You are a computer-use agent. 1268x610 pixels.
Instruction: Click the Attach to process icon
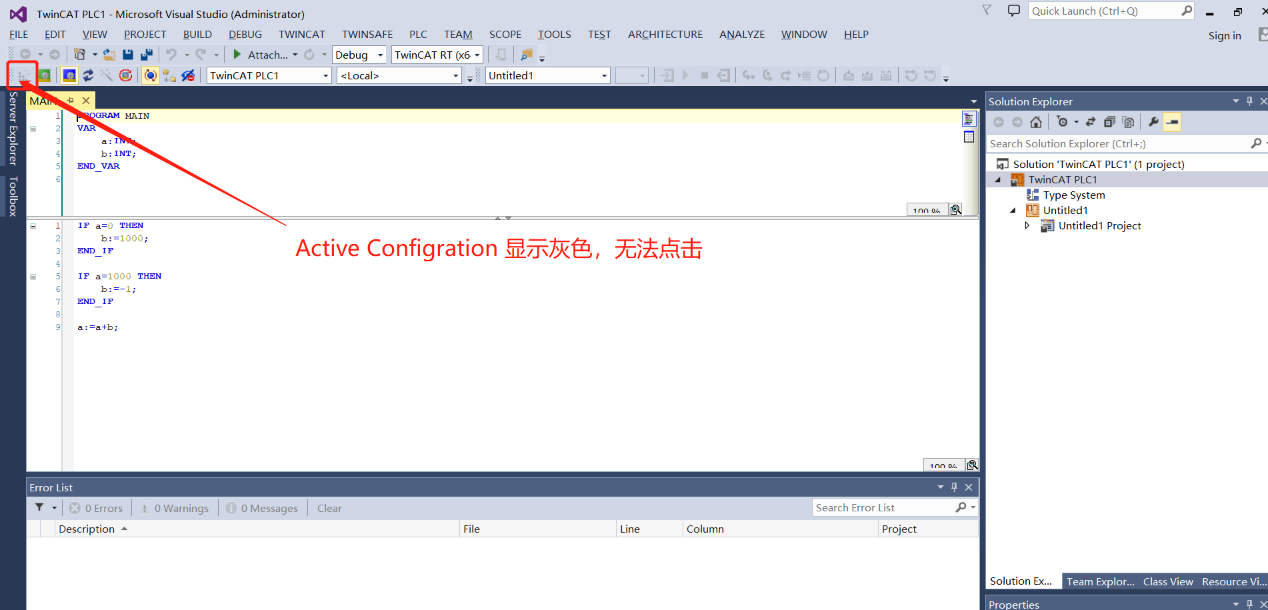(x=263, y=55)
